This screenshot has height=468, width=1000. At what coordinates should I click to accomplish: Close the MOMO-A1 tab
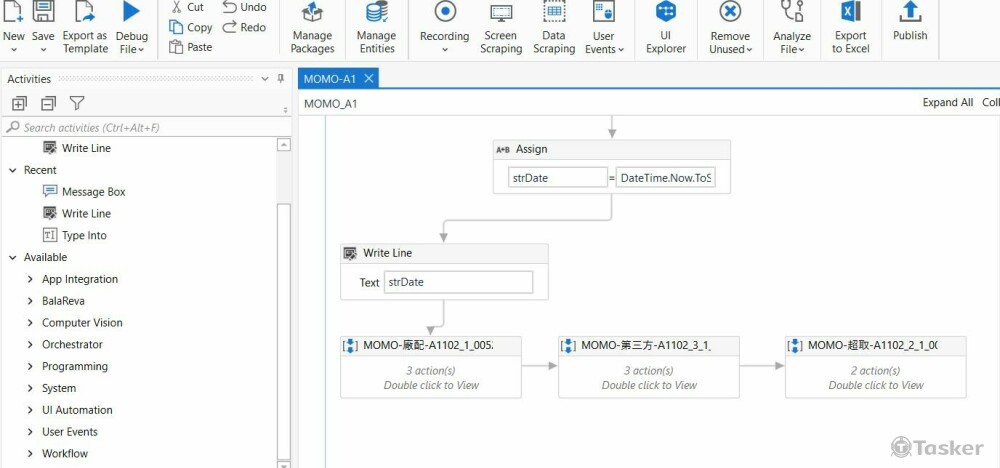(x=369, y=79)
